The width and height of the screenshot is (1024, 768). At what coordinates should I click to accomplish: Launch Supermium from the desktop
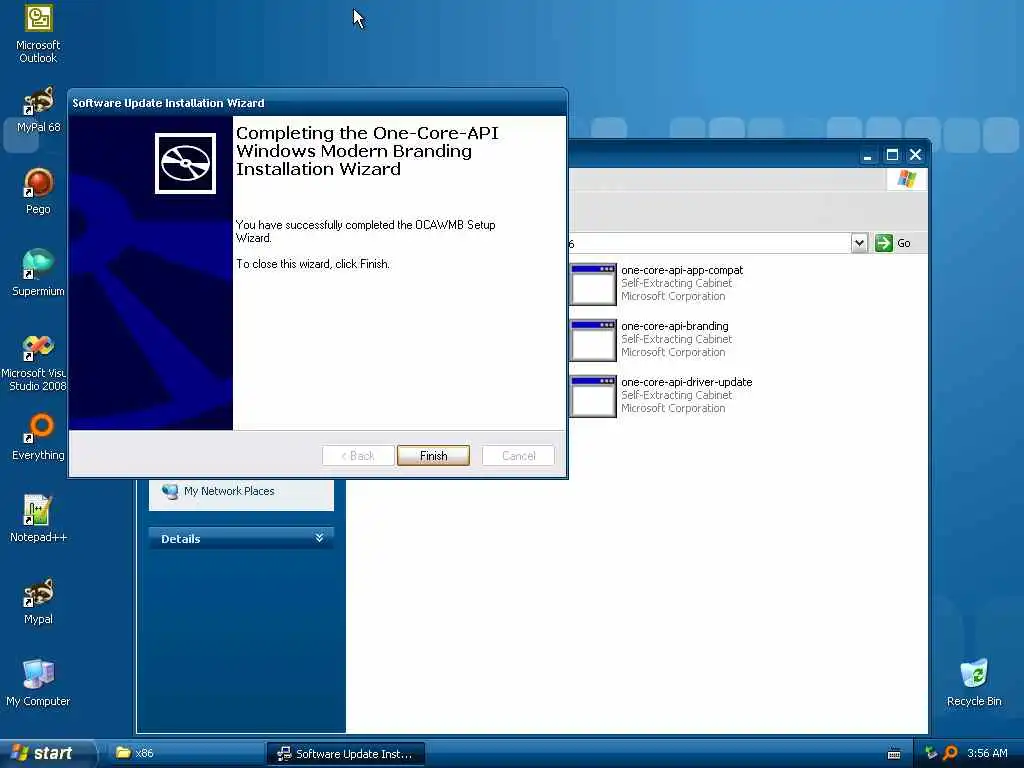pyautogui.click(x=38, y=273)
